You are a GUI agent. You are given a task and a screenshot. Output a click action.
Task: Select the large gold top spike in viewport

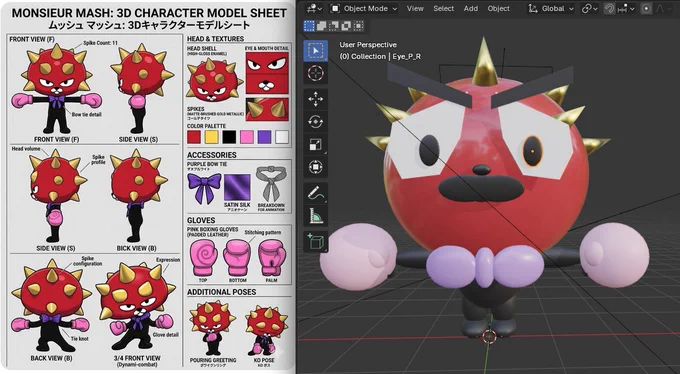coord(485,61)
